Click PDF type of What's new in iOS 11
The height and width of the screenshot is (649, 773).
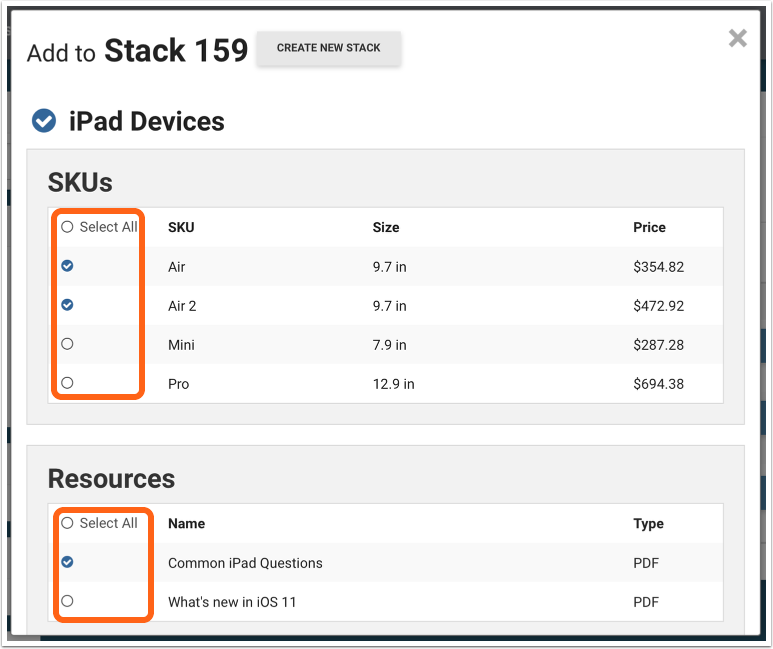[646, 602]
